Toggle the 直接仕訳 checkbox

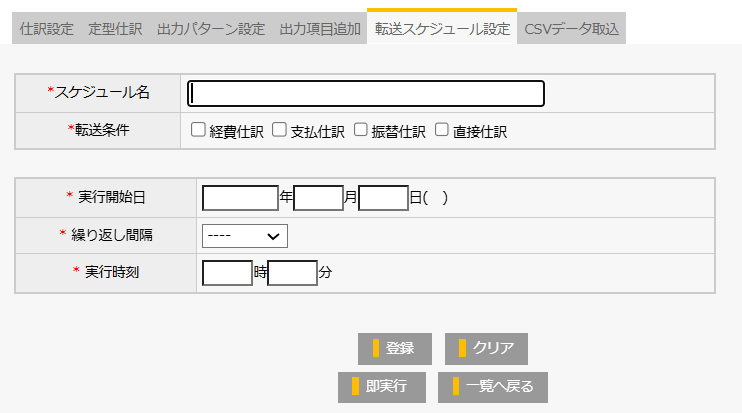pyautogui.click(x=442, y=130)
